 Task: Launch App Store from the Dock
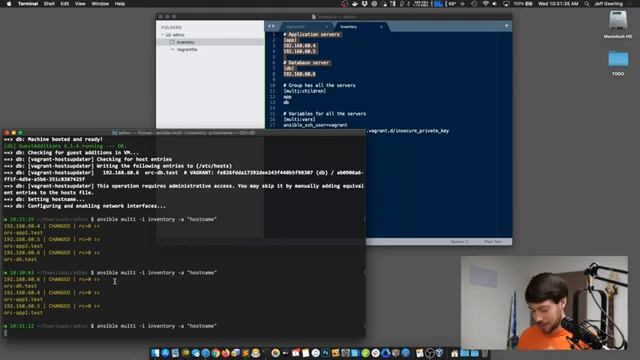[164, 353]
